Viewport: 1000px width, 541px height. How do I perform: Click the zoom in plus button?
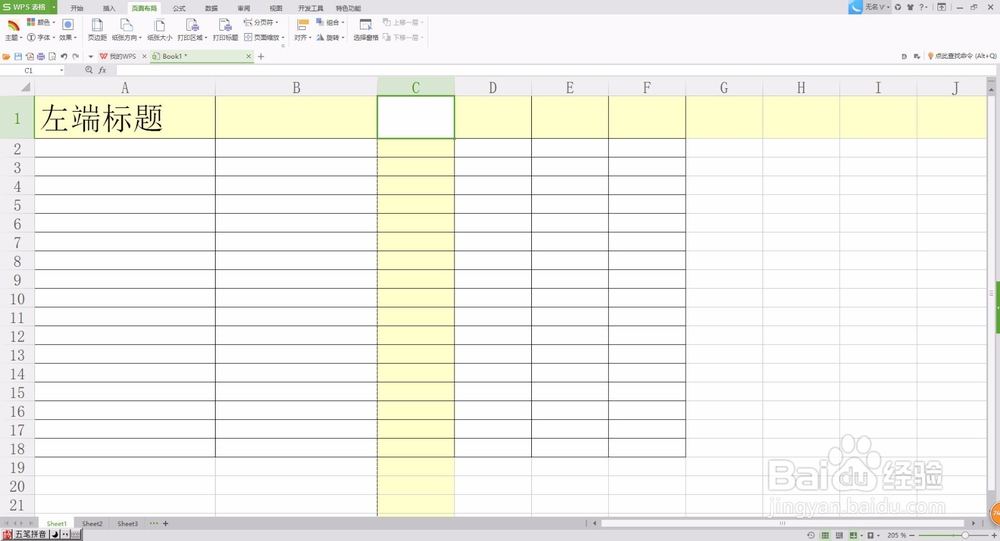(x=994, y=535)
